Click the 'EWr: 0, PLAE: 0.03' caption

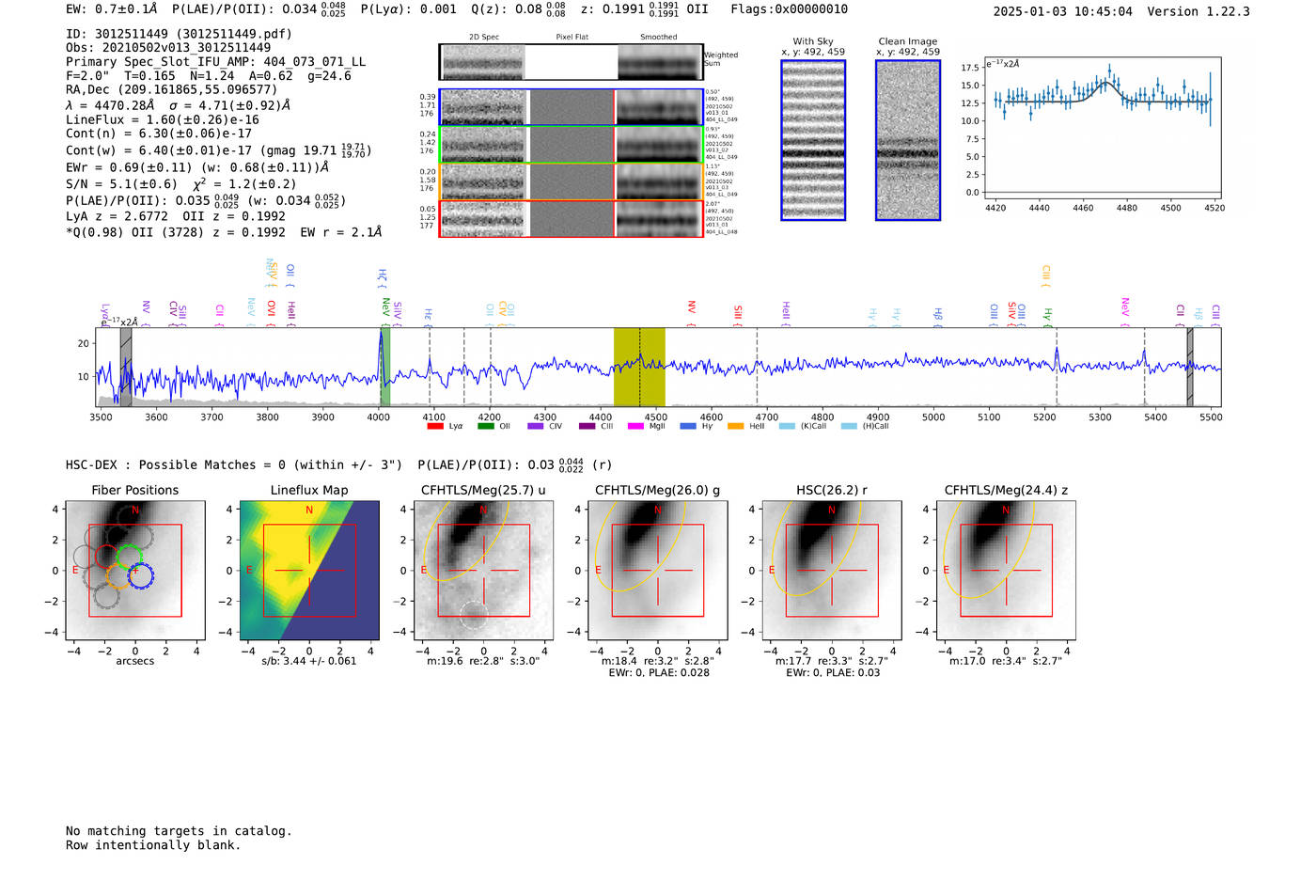pos(833,672)
